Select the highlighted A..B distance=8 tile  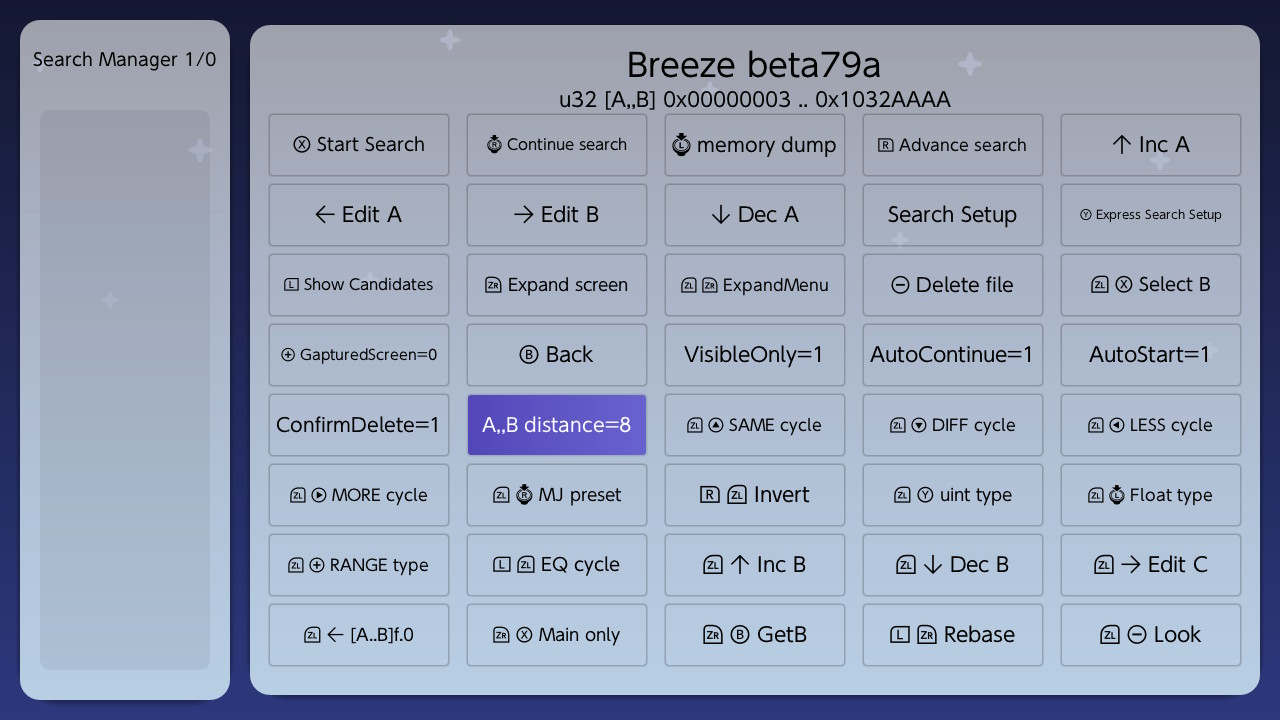coord(557,425)
